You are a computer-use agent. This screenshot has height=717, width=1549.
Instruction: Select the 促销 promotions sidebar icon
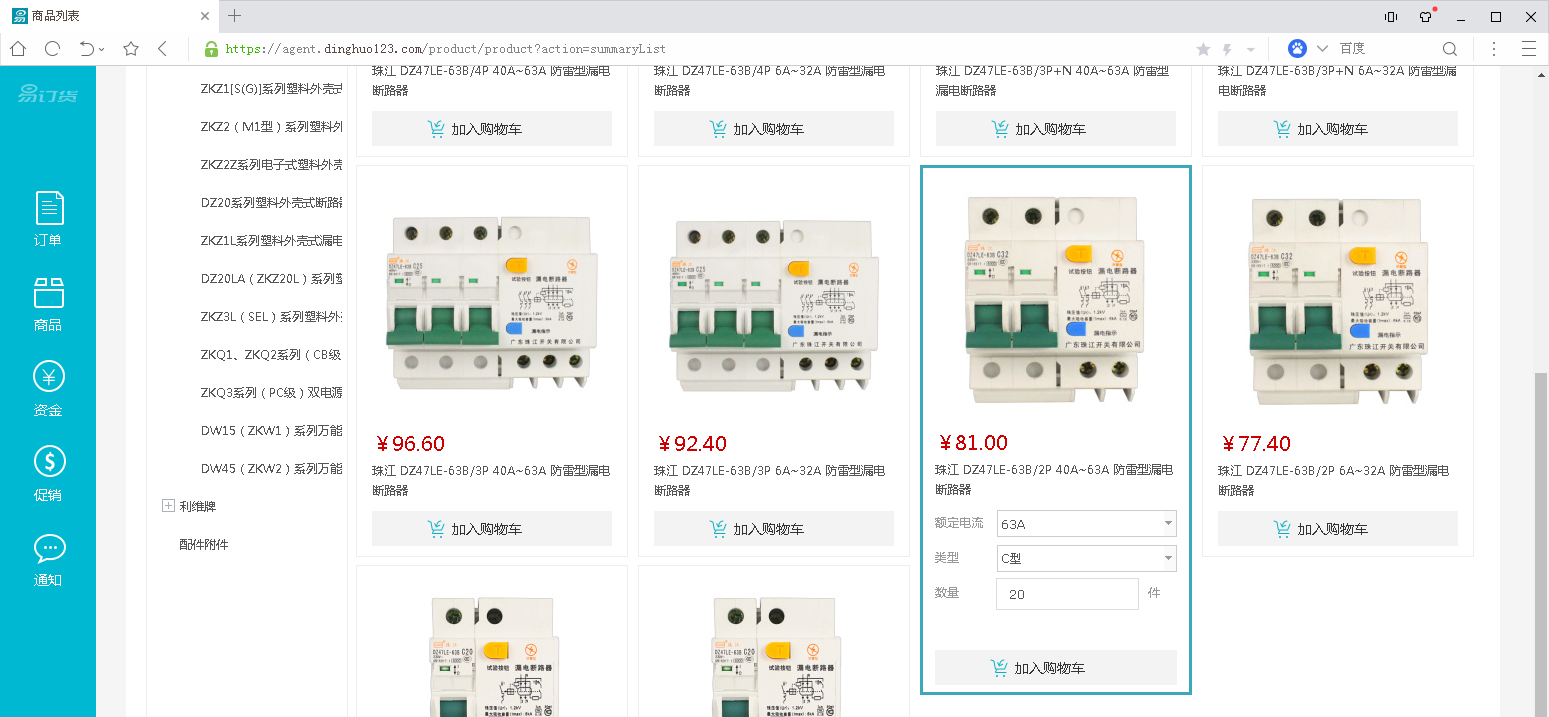(x=48, y=474)
